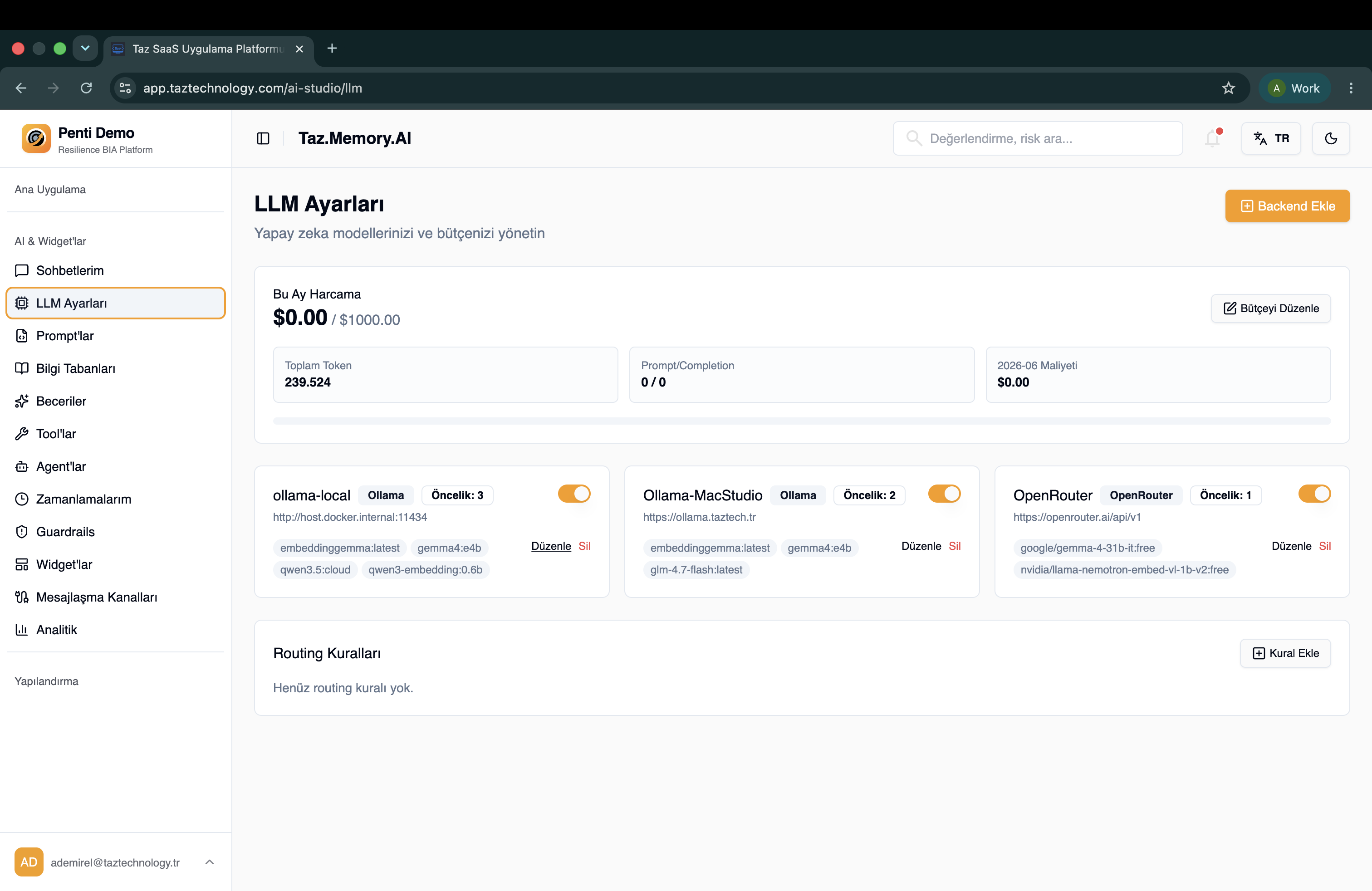Open the TR language selector
This screenshot has width=1372, height=891.
1270,138
